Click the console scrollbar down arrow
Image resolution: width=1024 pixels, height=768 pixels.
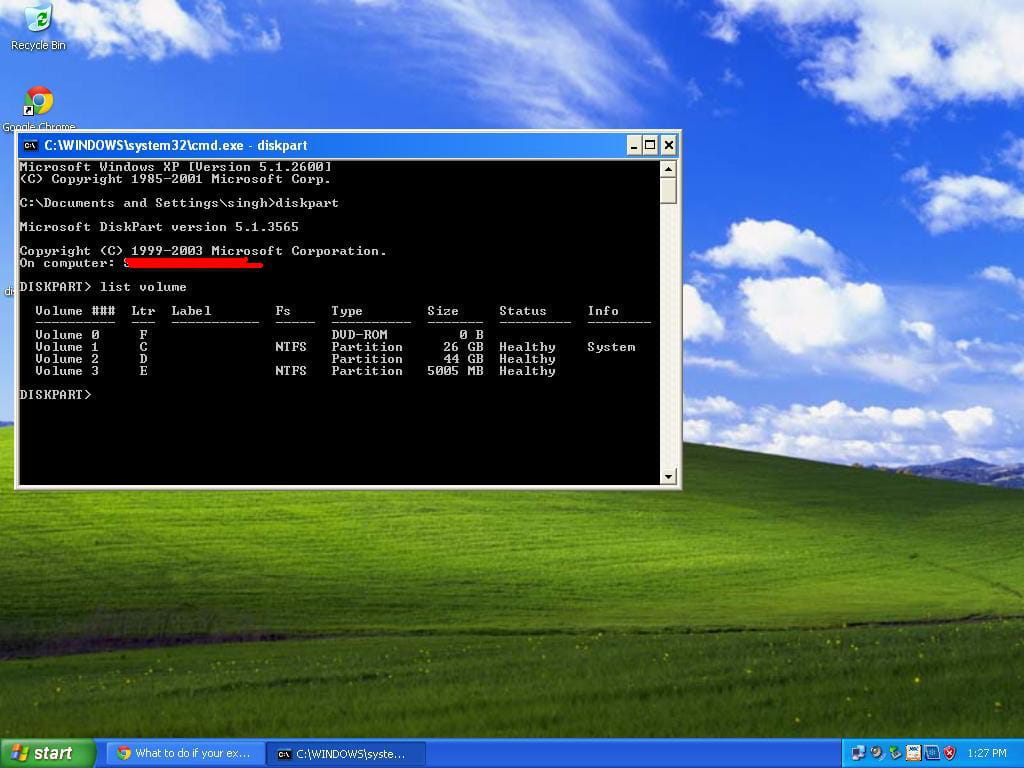pyautogui.click(x=668, y=477)
